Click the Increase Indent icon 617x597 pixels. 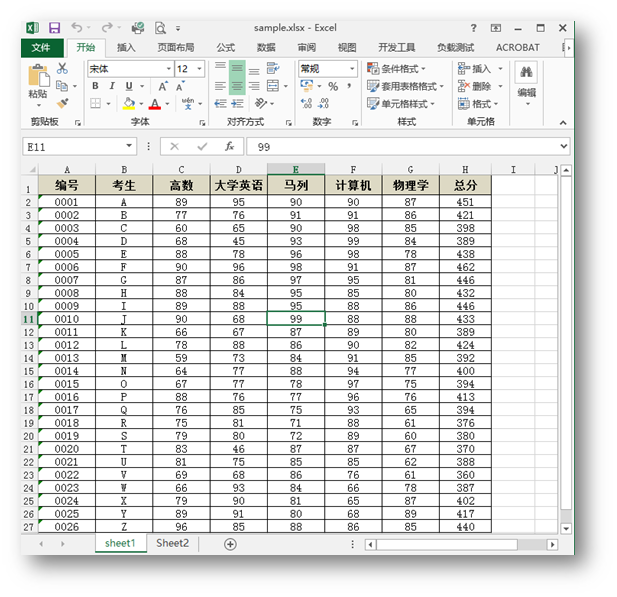point(237,104)
